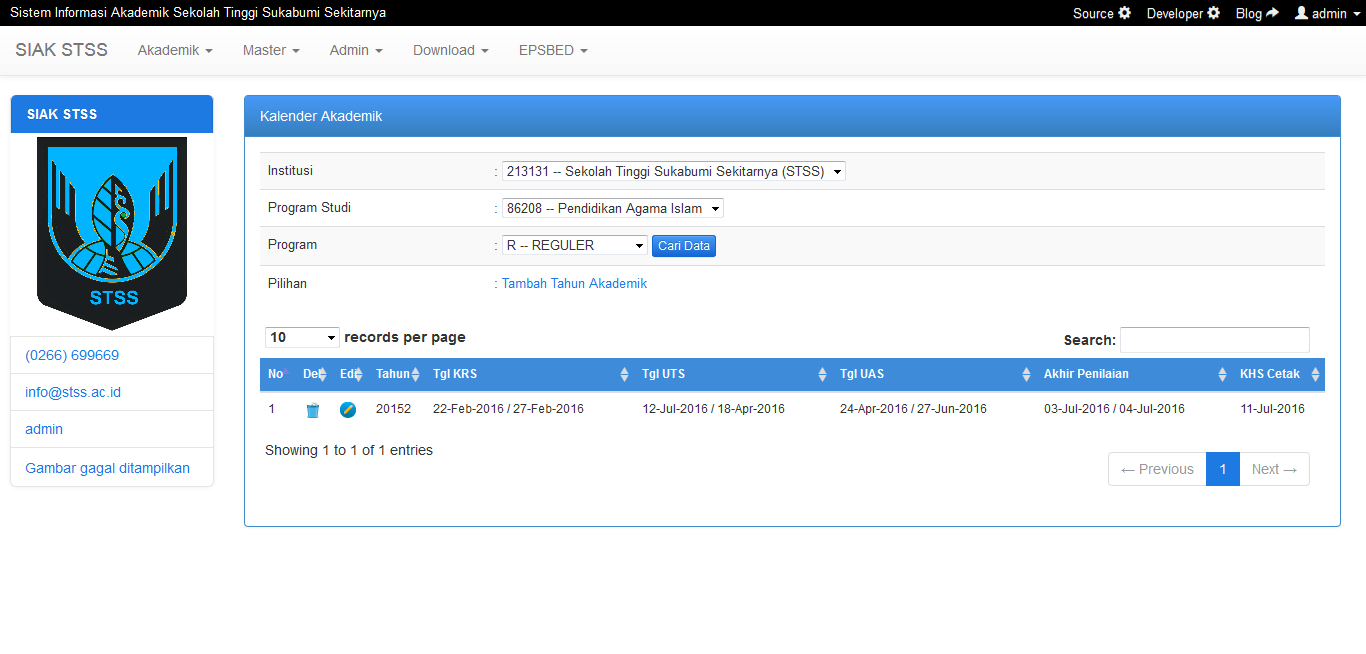
Task: Open the Program dropdown showing R -- REGULER
Action: [x=574, y=244]
